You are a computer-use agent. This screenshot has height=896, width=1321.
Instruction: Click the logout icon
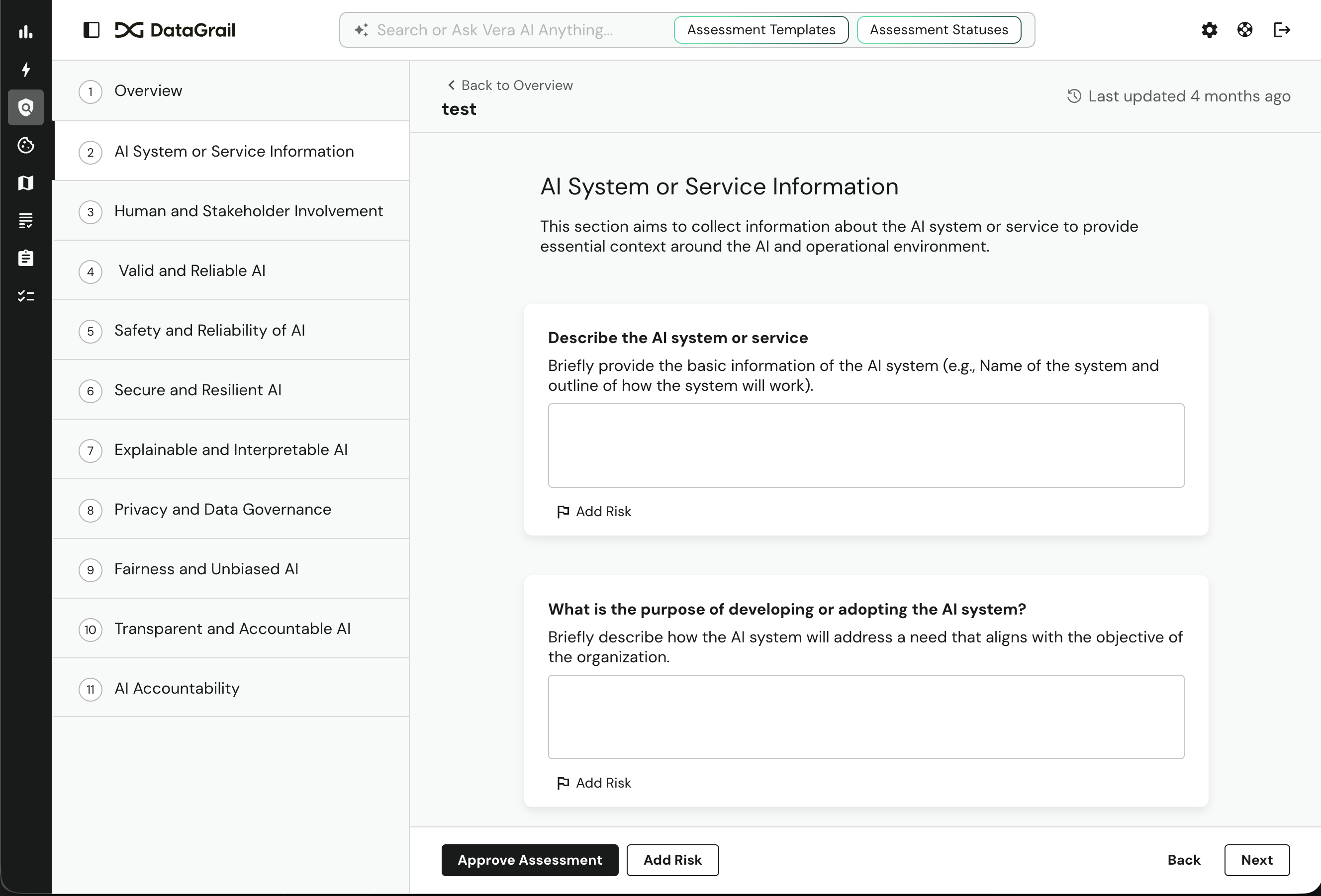pos(1281,30)
